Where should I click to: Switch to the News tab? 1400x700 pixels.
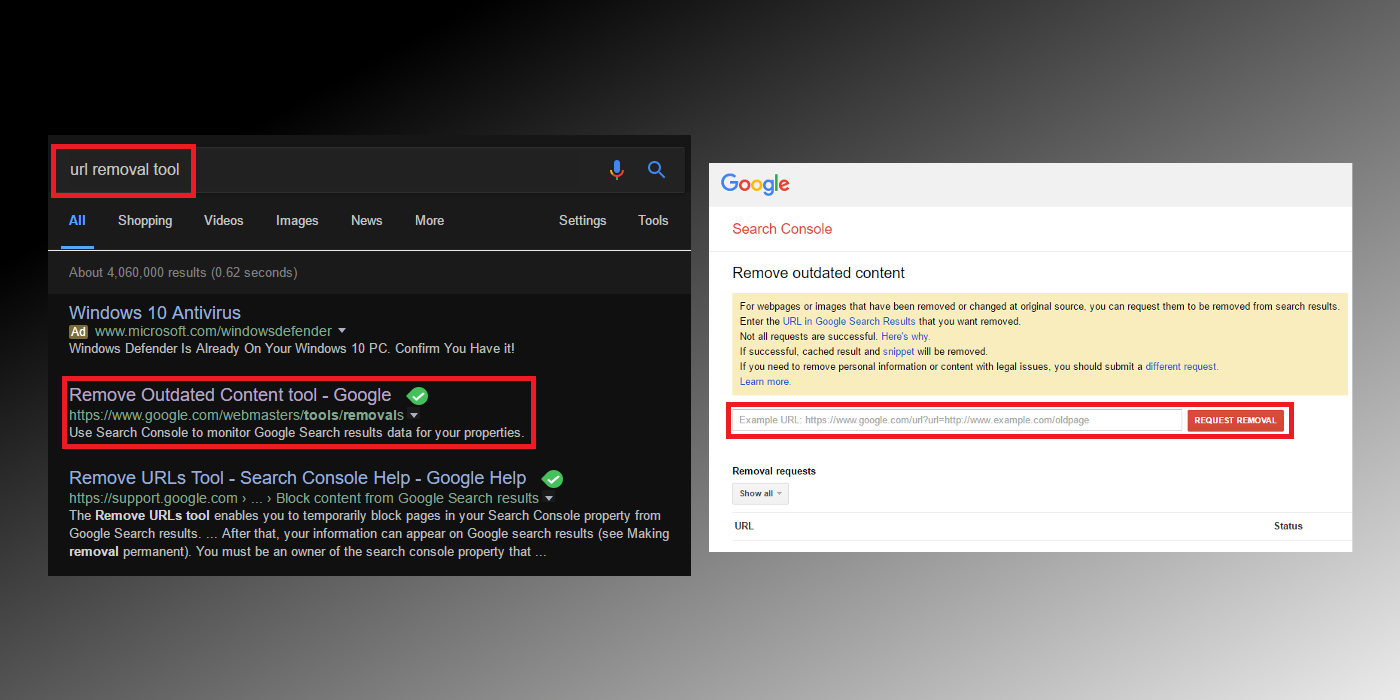[x=367, y=221]
